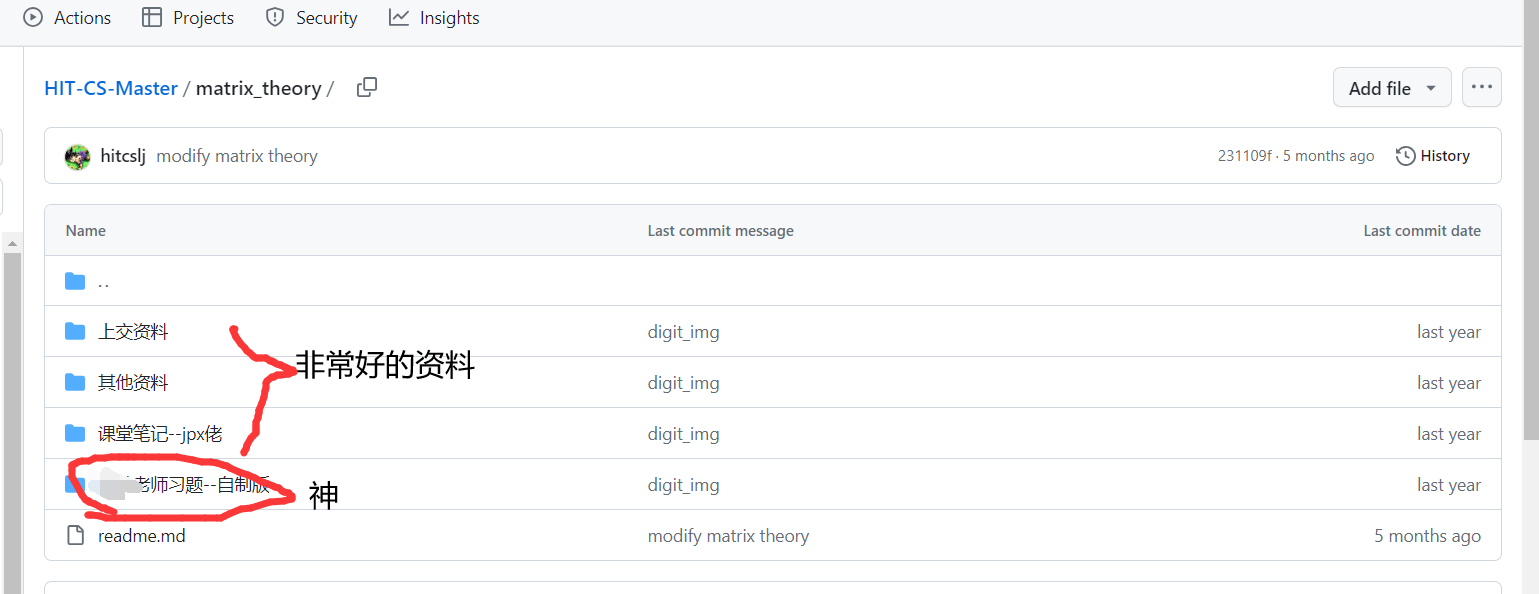Click the hitcslj user avatar
1539x594 pixels.
(77, 157)
